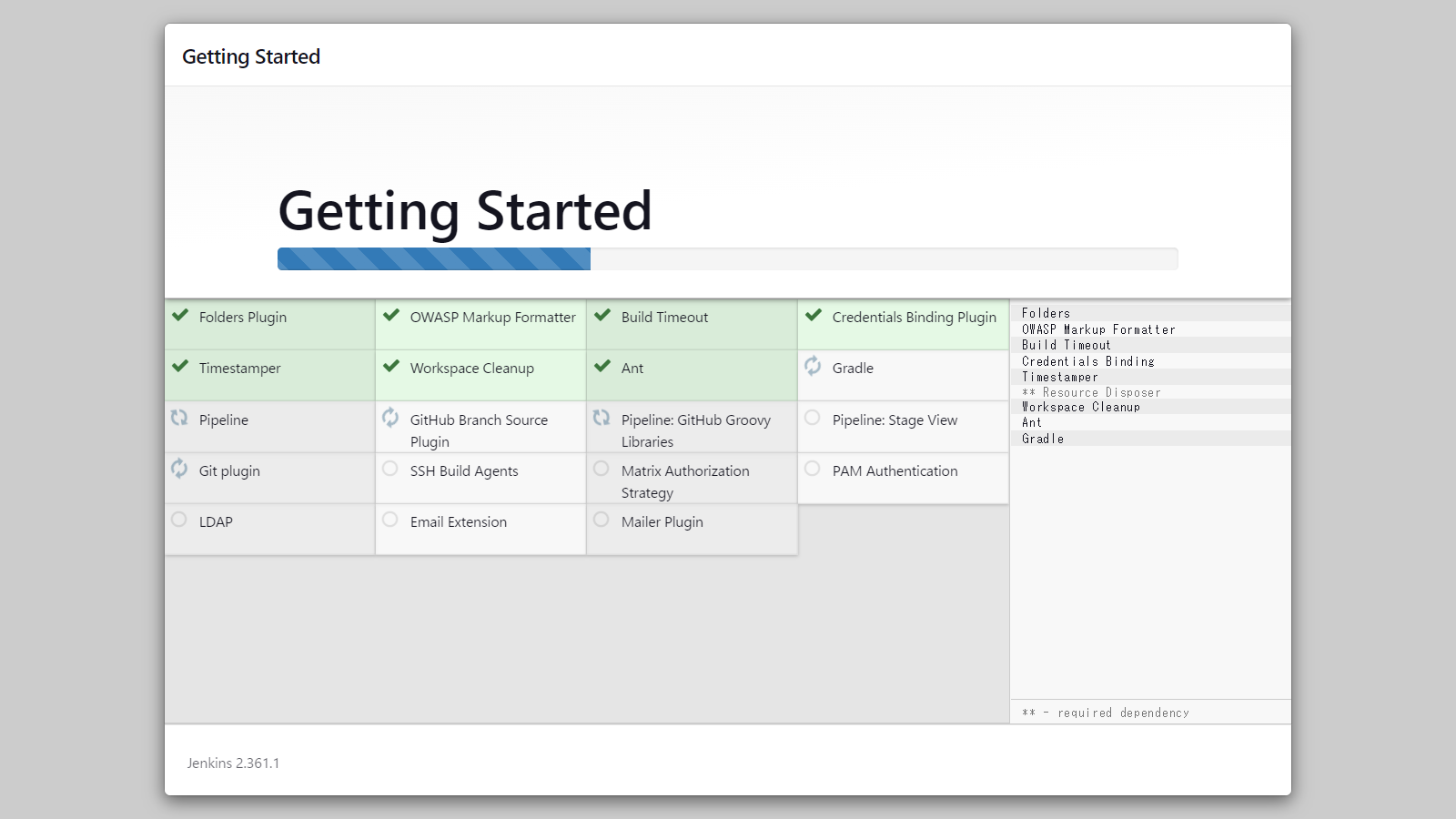
Task: Click the Build Timeout checkmark icon
Action: coord(602,316)
